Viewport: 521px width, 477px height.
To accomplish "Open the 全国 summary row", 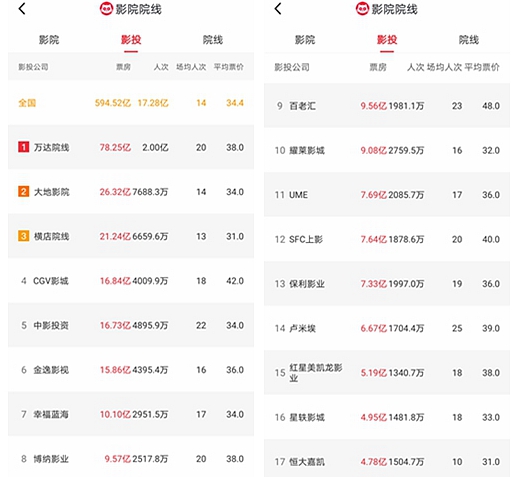I will (131, 103).
